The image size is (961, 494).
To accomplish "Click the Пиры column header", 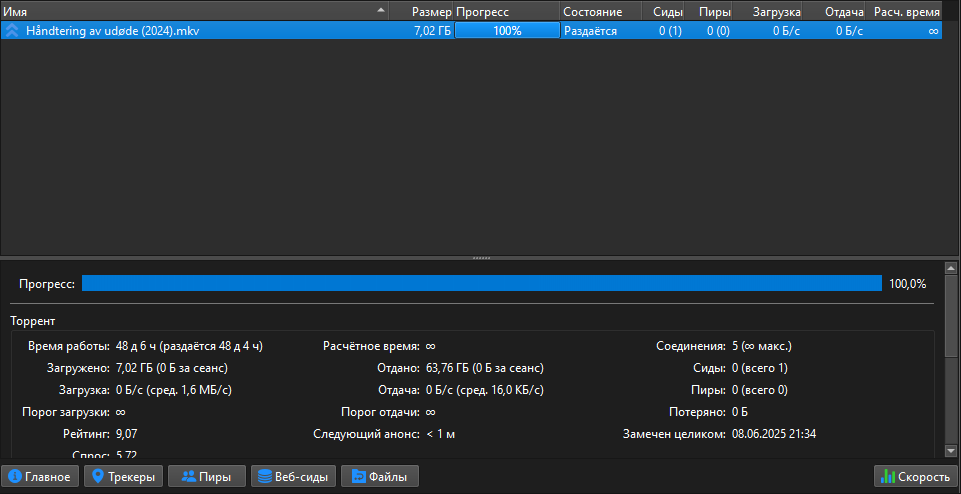I will (x=708, y=12).
